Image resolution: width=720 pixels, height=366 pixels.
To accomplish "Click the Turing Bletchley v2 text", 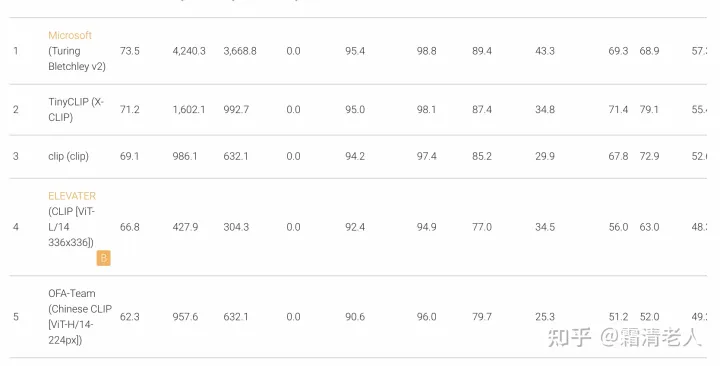I will pyautogui.click(x=77, y=59).
